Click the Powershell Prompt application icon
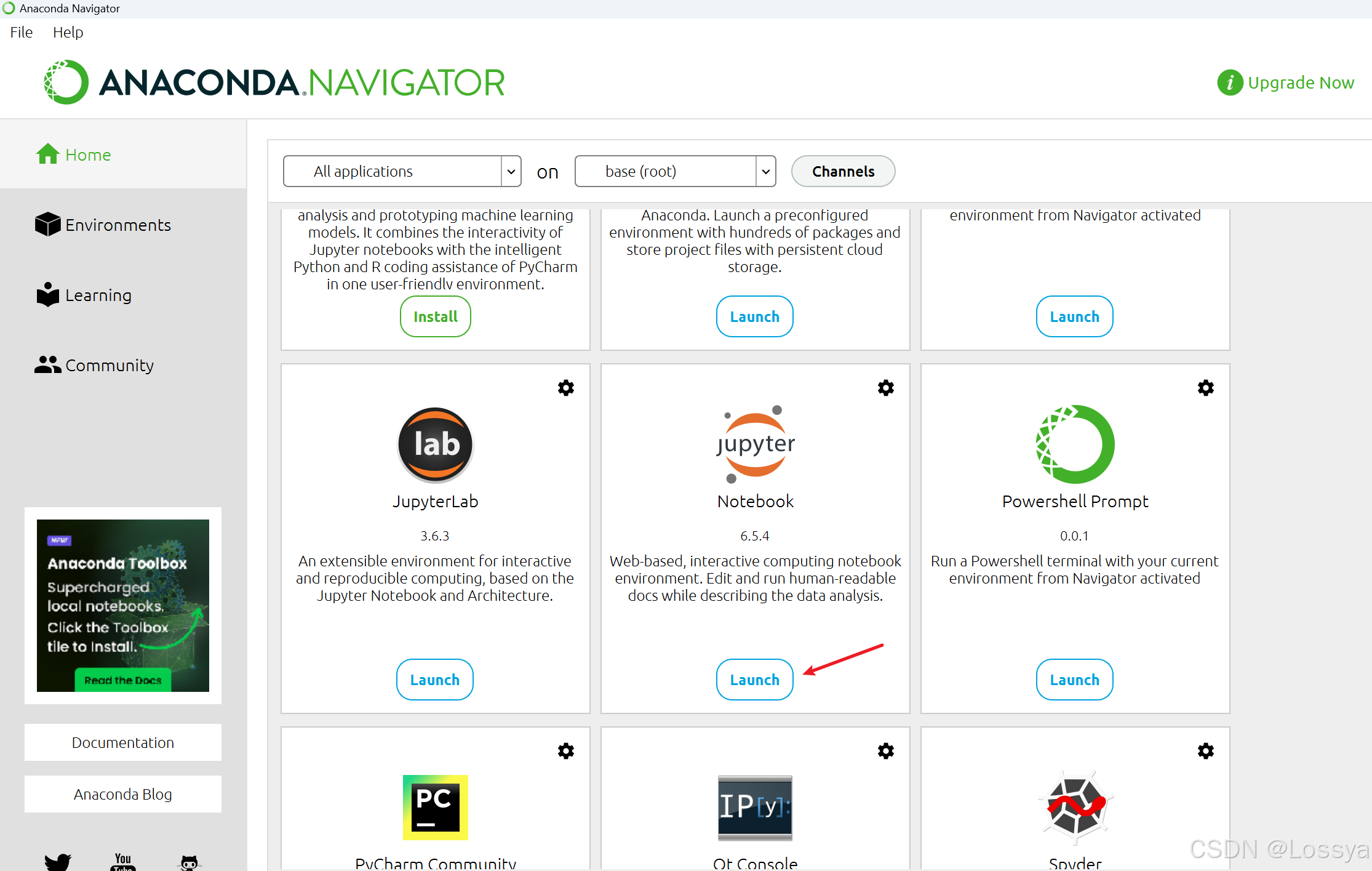This screenshot has width=1372, height=871. (x=1076, y=442)
